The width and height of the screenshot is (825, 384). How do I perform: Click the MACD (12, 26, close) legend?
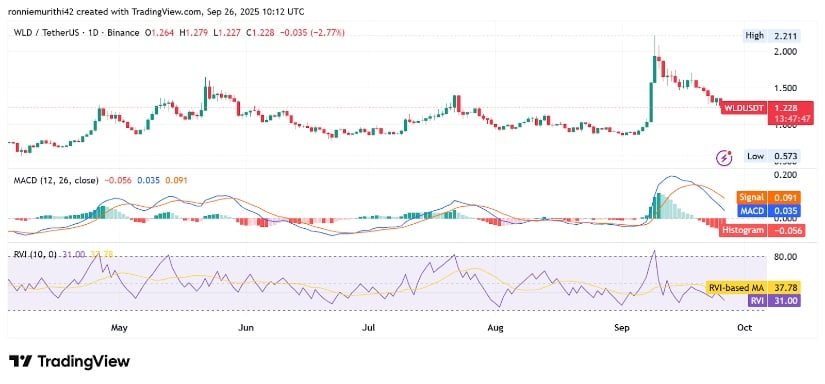coord(56,180)
